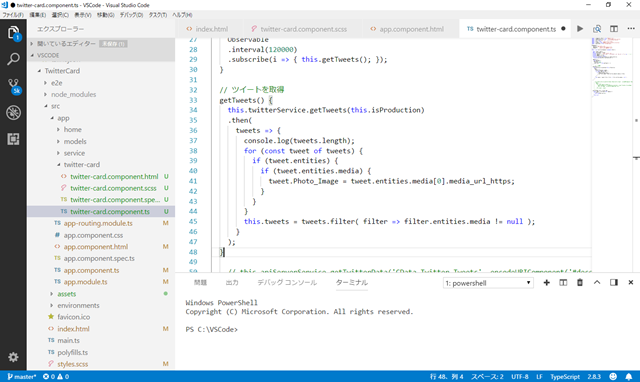The height and width of the screenshot is (382, 640).
Task: Kill the terminal with trash icon
Action: (x=580, y=282)
